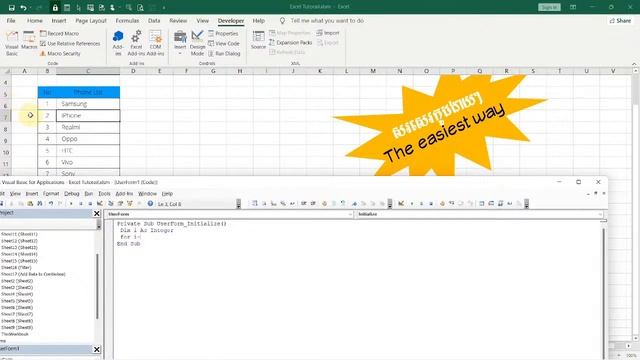This screenshot has width=640, height=360.
Task: Select ThisWorkbook in project tree
Action: point(15,334)
